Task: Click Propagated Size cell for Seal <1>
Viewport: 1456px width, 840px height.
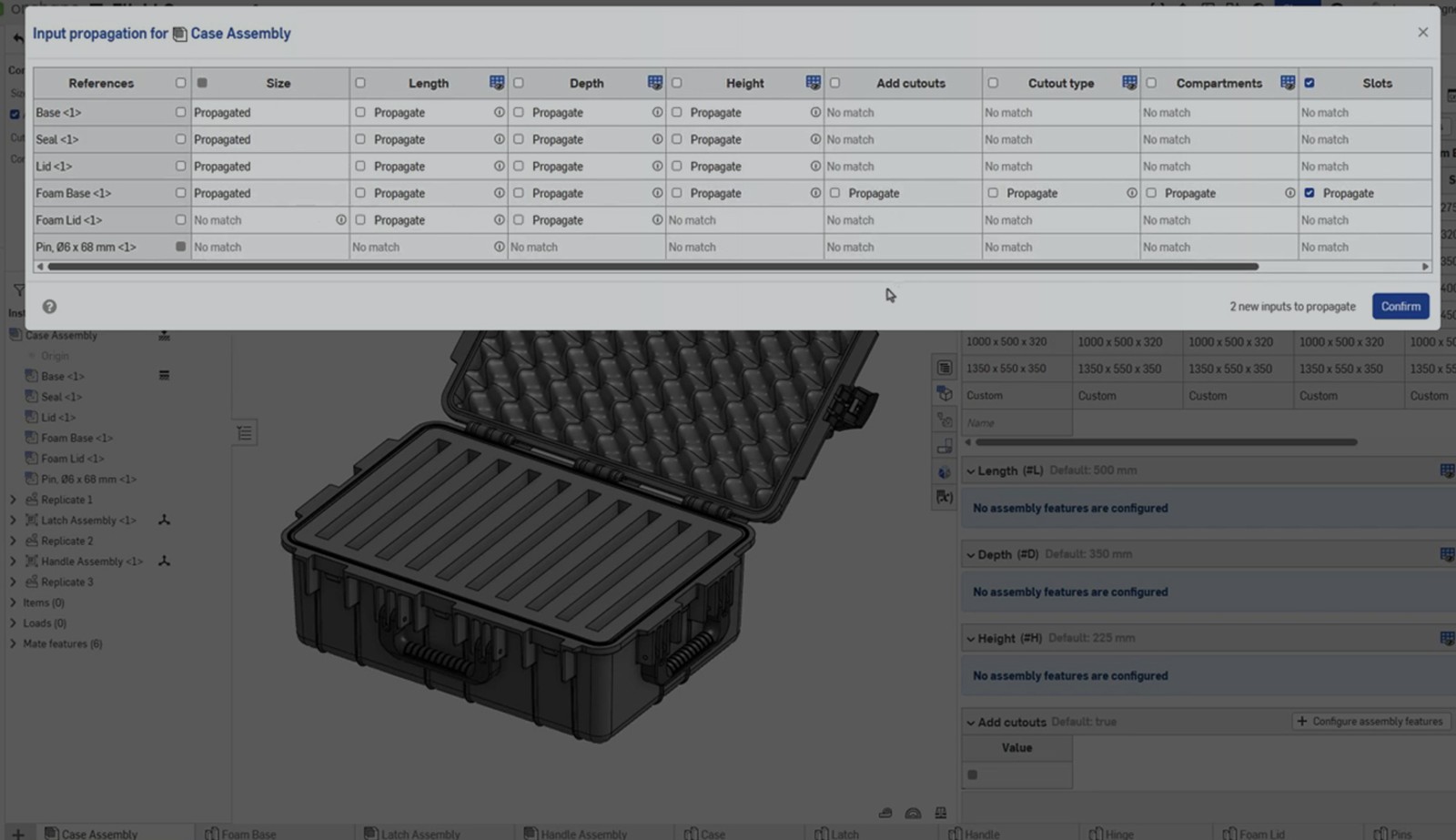Action: [269, 139]
